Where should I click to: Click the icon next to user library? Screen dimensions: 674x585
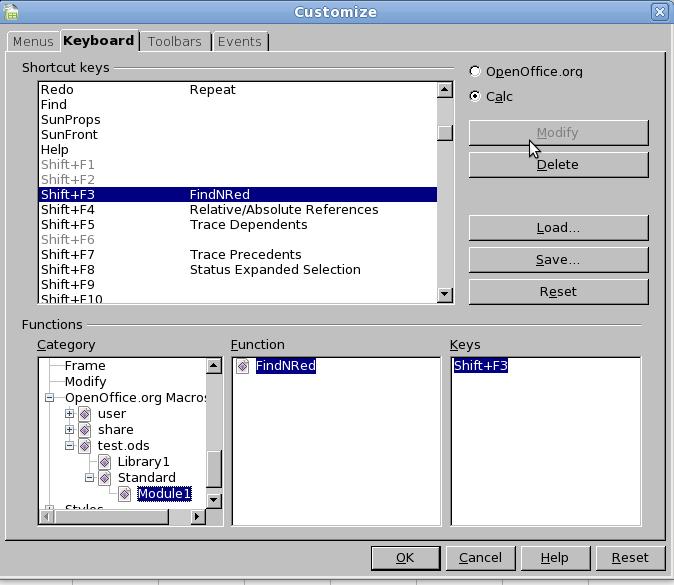pyautogui.click(x=86, y=414)
